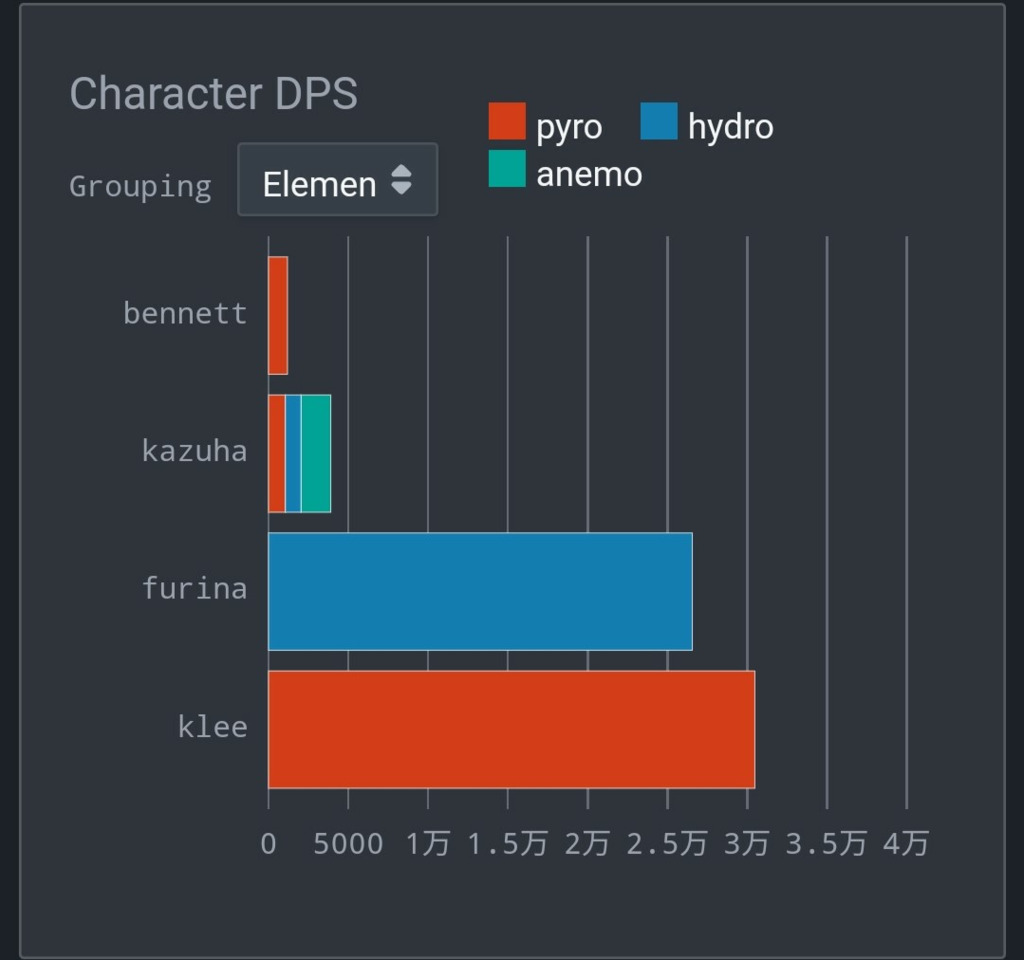Toggle the anemo series via legend label
This screenshot has height=960, width=1024.
pos(589,175)
